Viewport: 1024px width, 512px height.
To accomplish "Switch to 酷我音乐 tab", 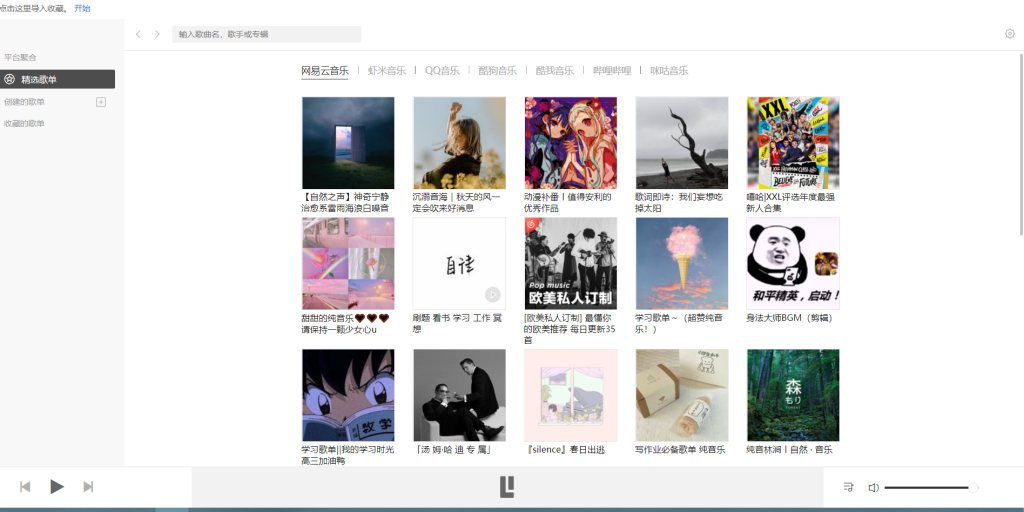I will [555, 71].
